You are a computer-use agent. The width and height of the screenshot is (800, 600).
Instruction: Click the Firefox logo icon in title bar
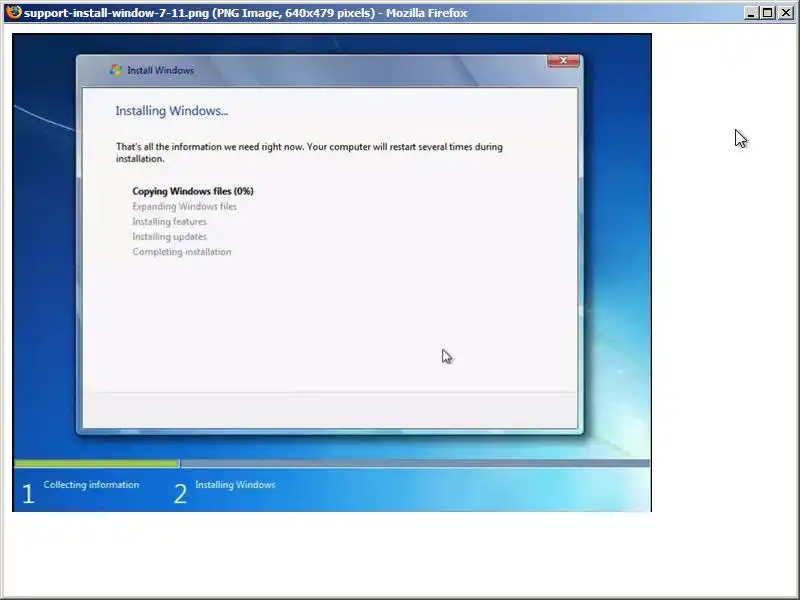click(14, 11)
